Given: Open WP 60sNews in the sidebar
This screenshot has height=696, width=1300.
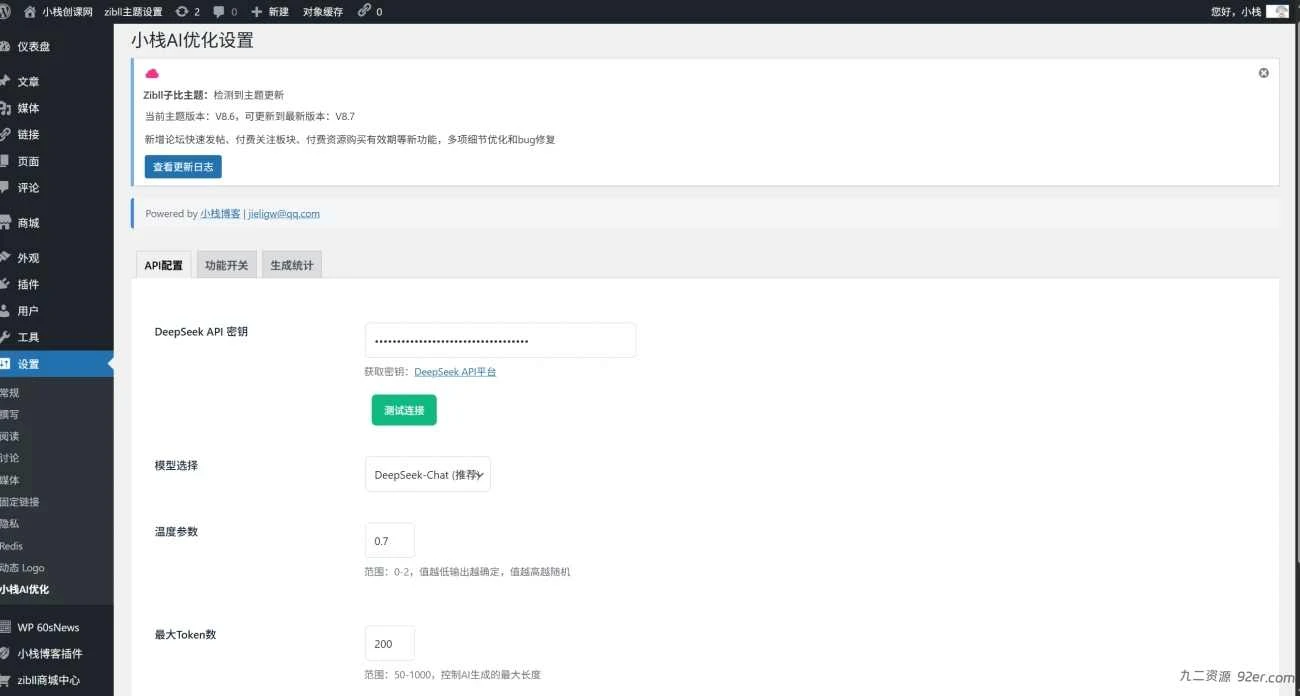Looking at the screenshot, I should click(x=56, y=628).
